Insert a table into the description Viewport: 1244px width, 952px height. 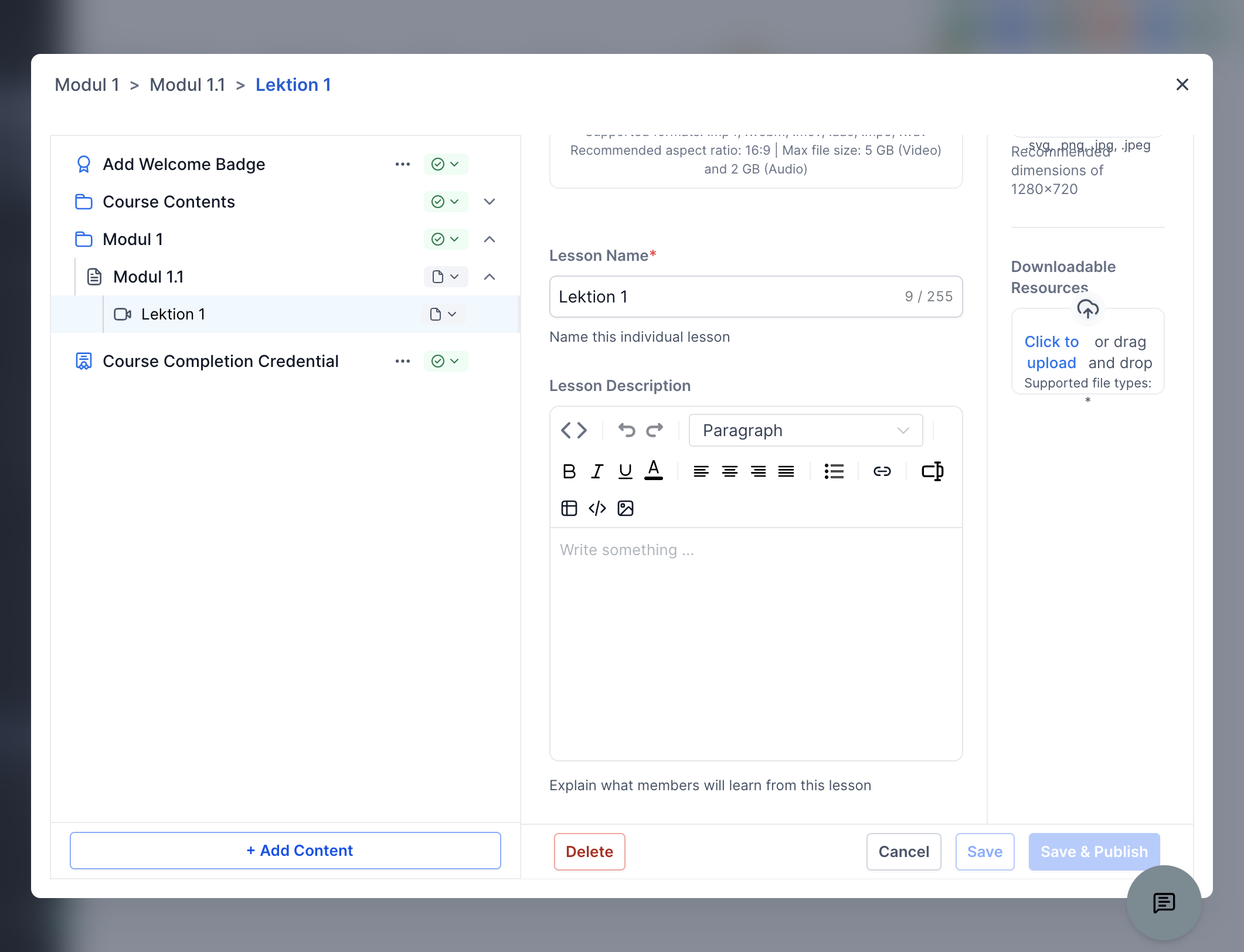click(x=569, y=508)
